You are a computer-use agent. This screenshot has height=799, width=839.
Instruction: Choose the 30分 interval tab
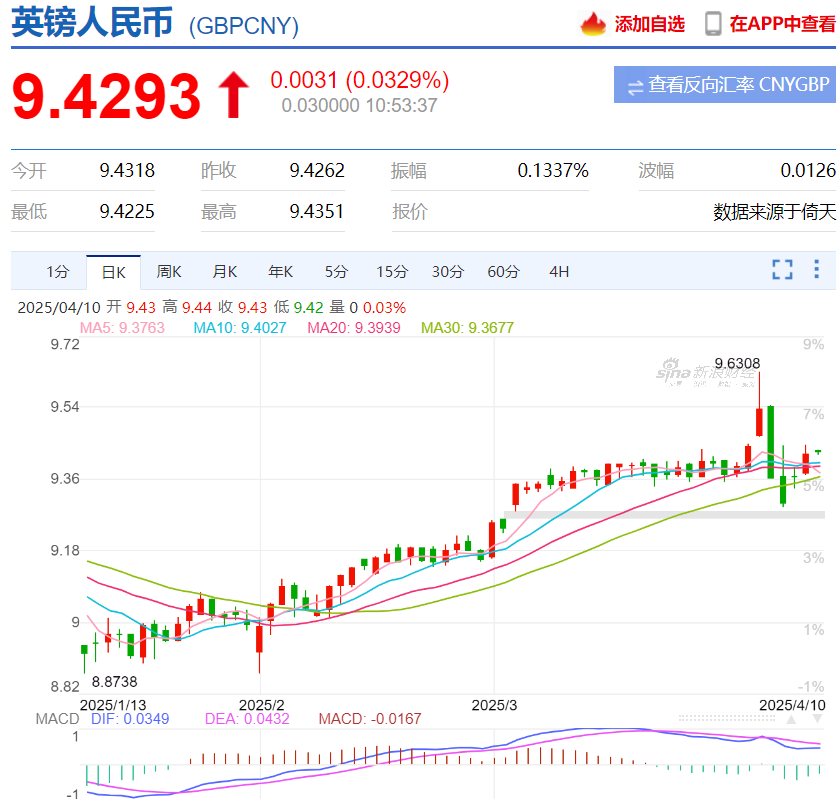tap(448, 271)
